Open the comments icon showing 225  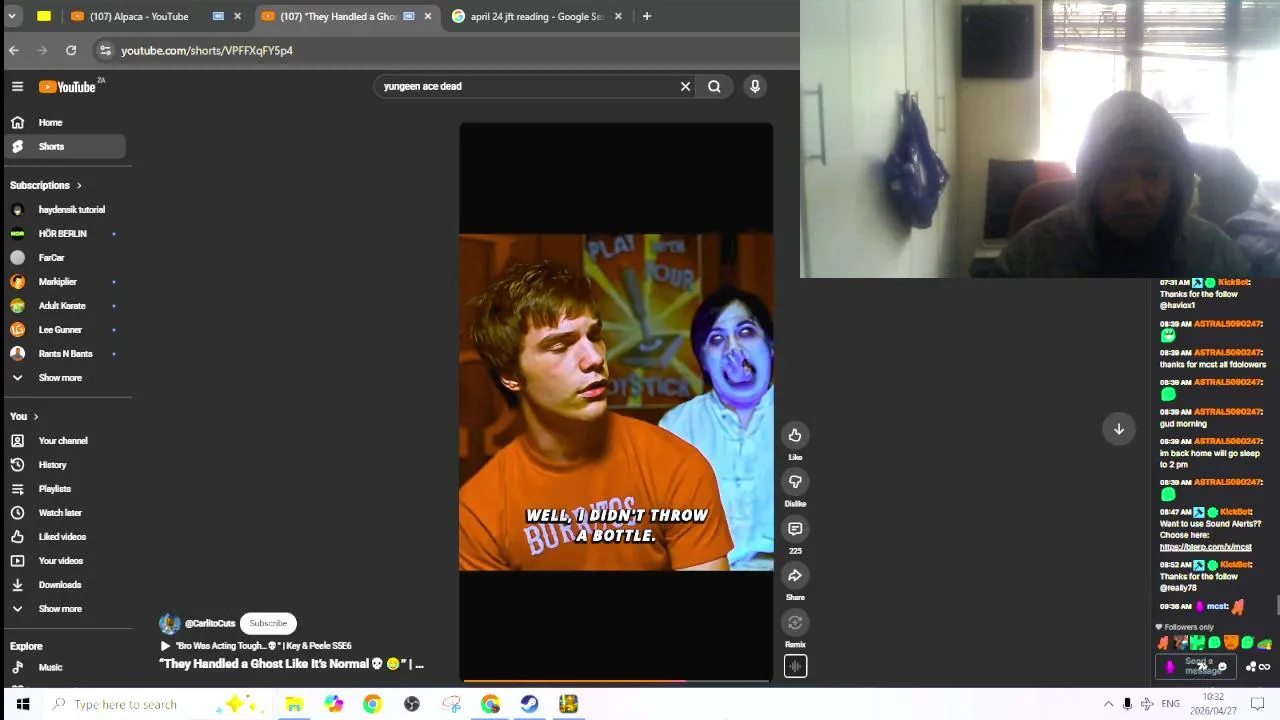click(795, 529)
